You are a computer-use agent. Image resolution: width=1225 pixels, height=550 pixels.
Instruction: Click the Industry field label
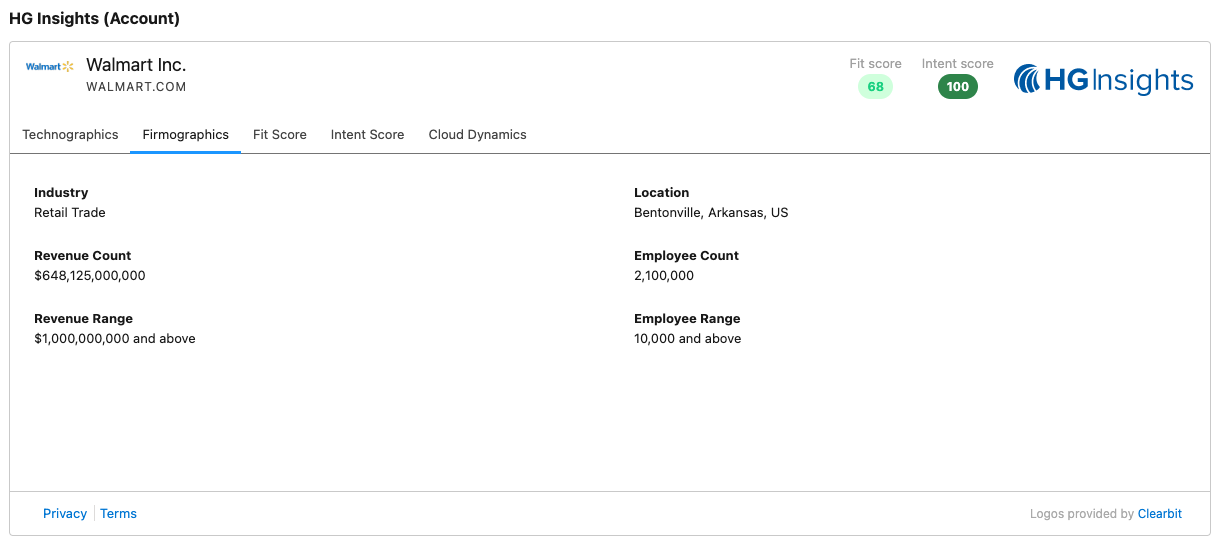[61, 192]
